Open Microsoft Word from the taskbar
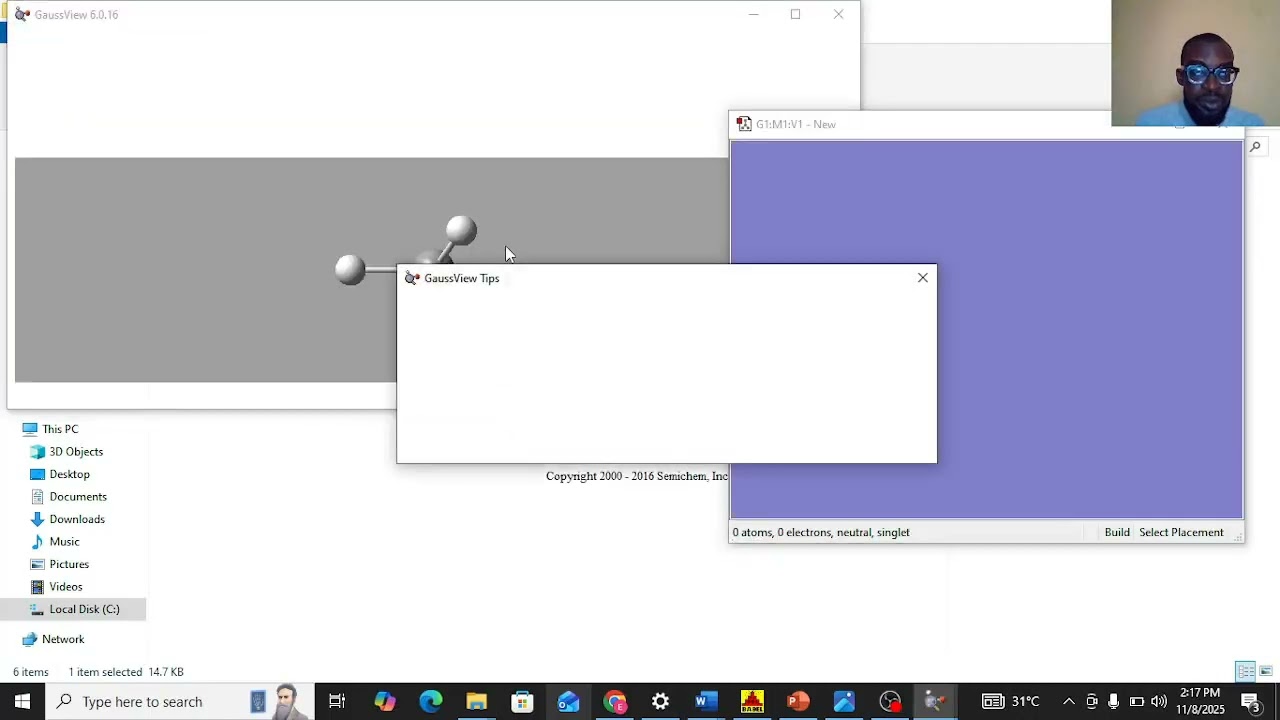This screenshot has width=1280, height=720. (x=706, y=701)
